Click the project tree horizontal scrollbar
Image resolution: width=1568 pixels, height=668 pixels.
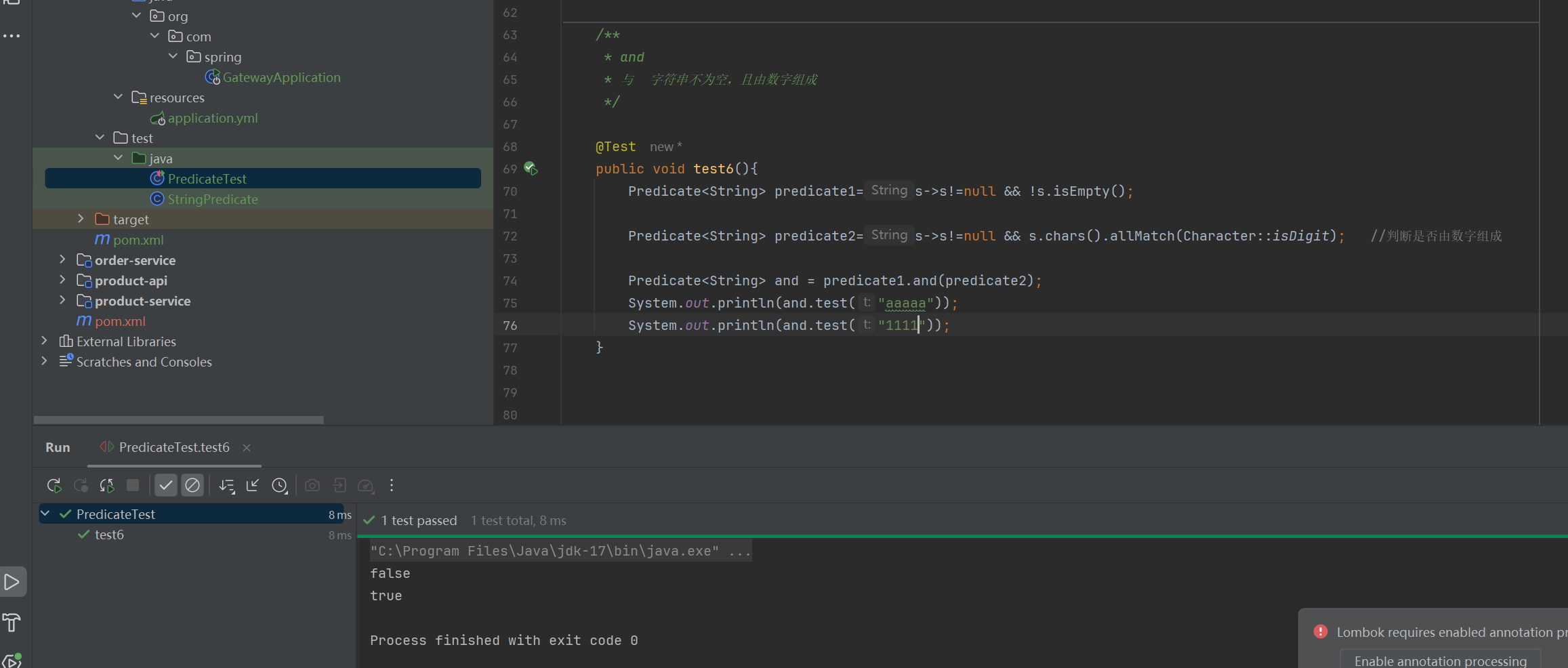click(179, 419)
